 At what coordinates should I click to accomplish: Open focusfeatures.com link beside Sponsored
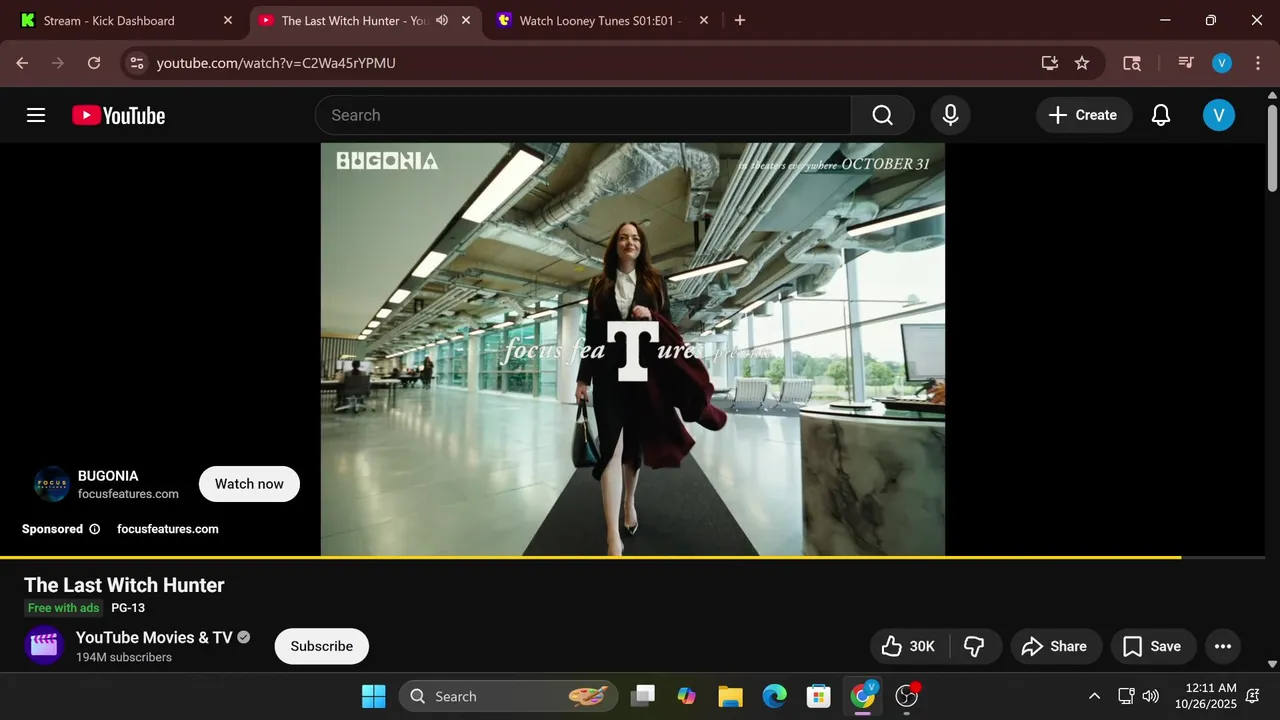(x=168, y=529)
